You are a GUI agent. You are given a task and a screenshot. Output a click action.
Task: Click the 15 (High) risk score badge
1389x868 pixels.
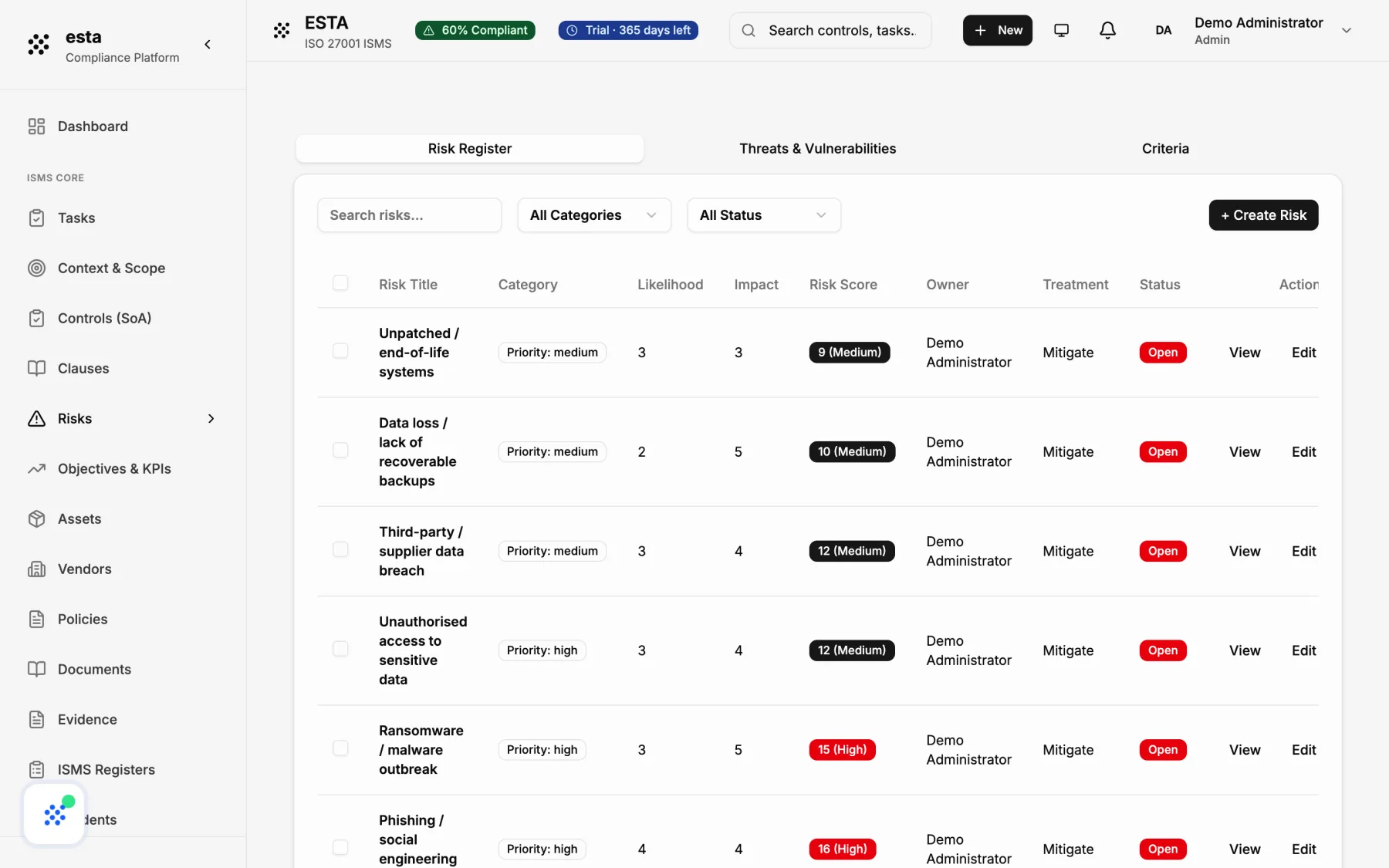842,750
